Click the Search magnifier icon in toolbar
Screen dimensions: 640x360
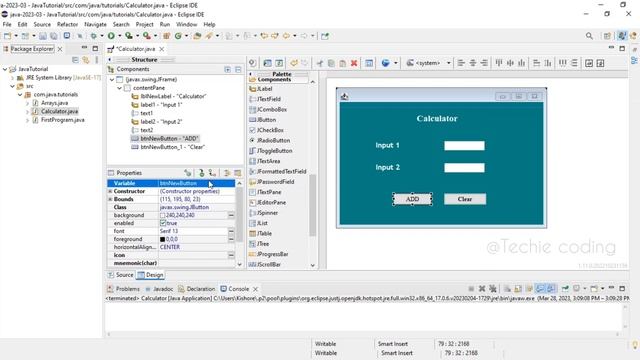click(589, 36)
